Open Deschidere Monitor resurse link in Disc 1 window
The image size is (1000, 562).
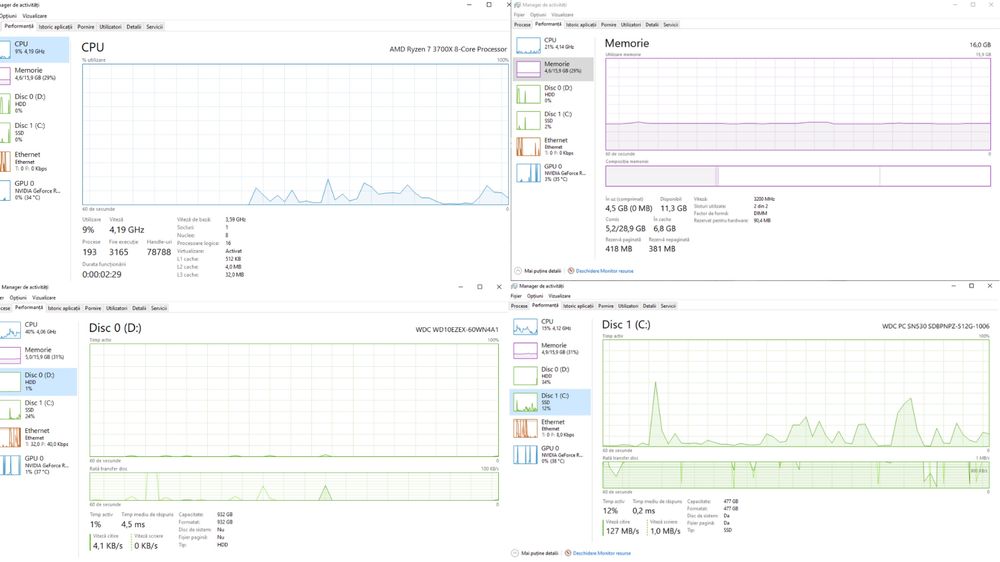tap(598, 553)
